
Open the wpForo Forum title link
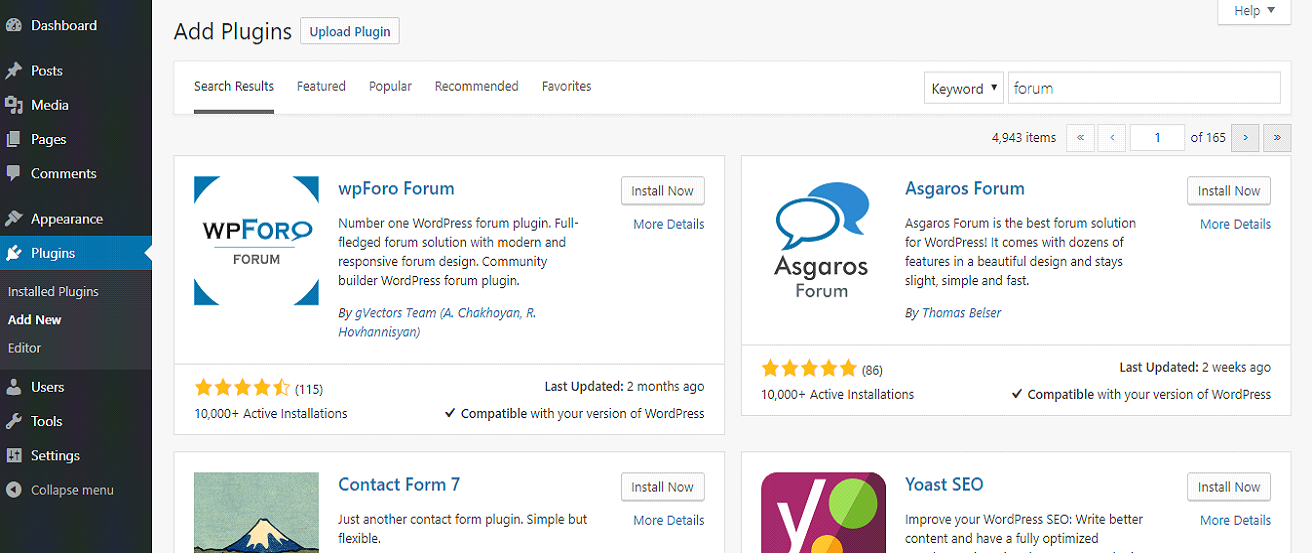coord(396,188)
